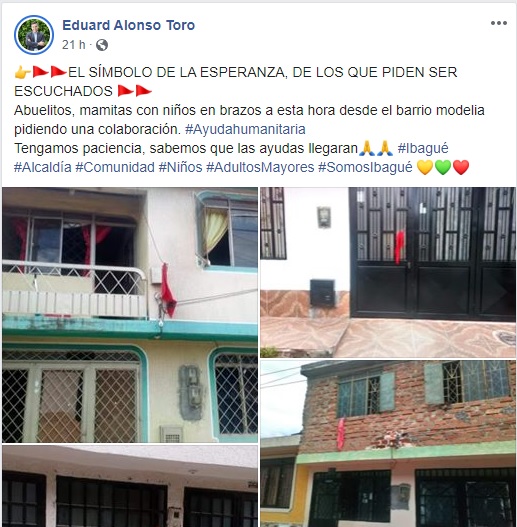Image resolution: width=517 pixels, height=527 pixels.
Task: Follow the #Ayudahumanitaria hashtag
Action: [245, 129]
